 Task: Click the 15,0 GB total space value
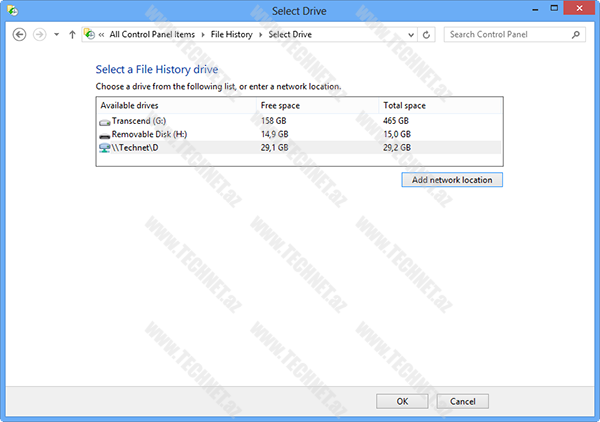pyautogui.click(x=397, y=134)
